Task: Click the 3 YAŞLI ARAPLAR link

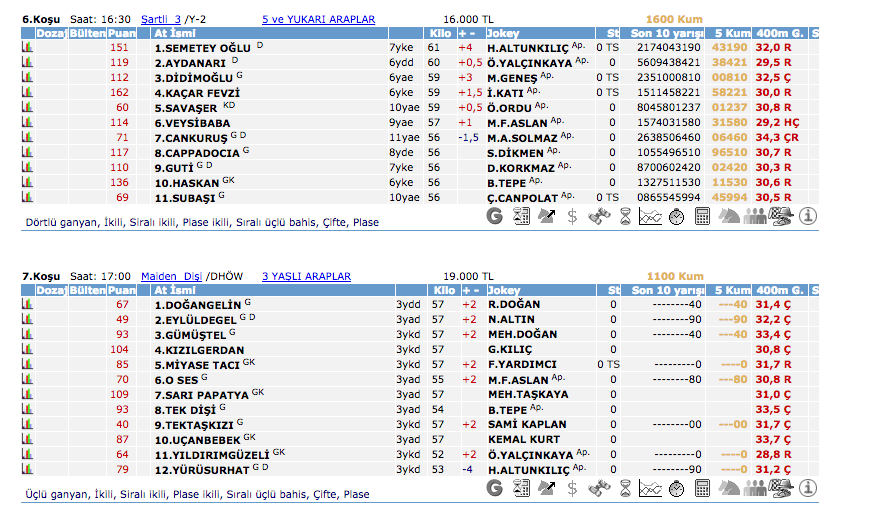Action: [x=306, y=276]
